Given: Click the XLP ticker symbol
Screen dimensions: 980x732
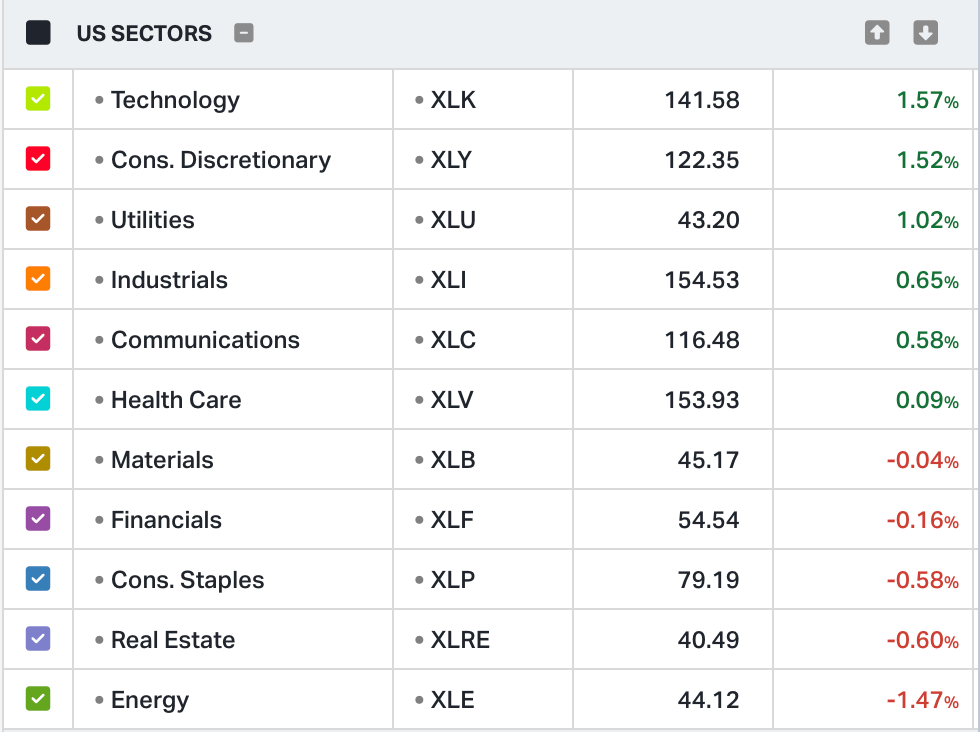Looking at the screenshot, I should point(453,580).
